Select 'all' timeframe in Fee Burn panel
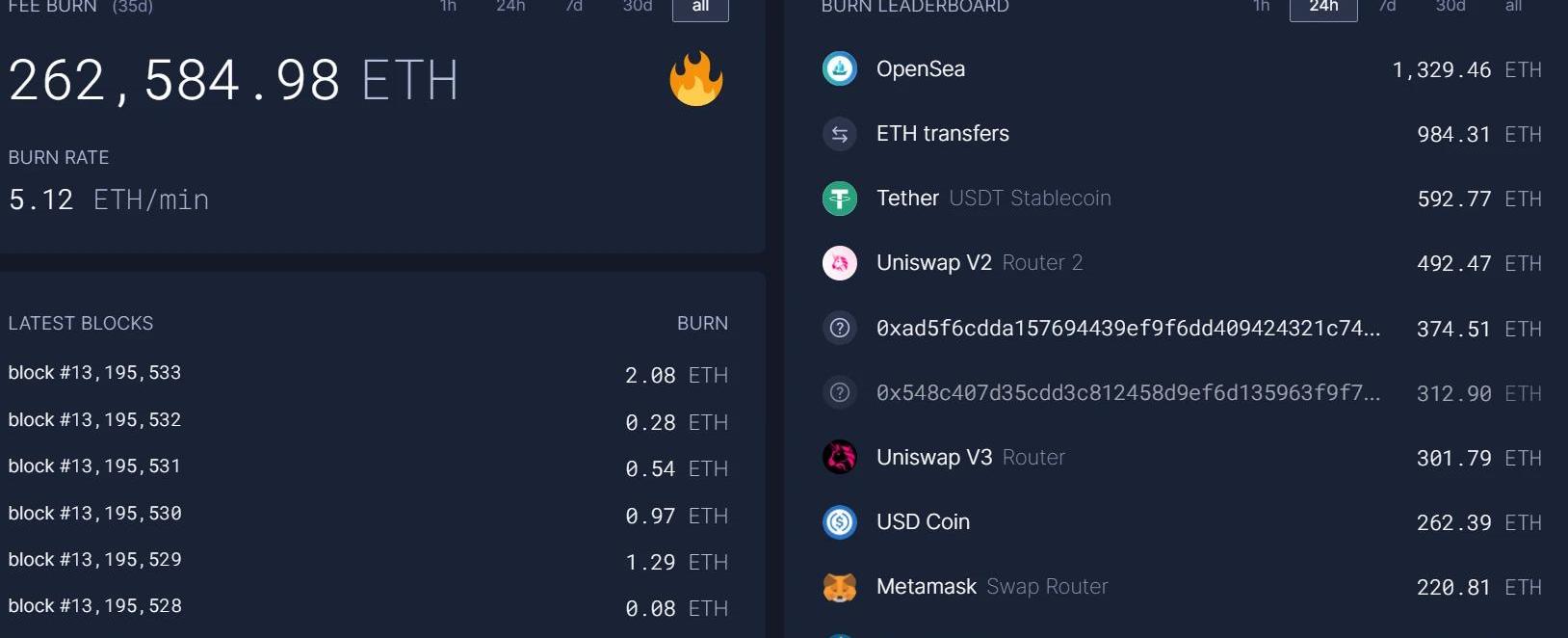Viewport: 1568px width, 638px height. click(700, 8)
